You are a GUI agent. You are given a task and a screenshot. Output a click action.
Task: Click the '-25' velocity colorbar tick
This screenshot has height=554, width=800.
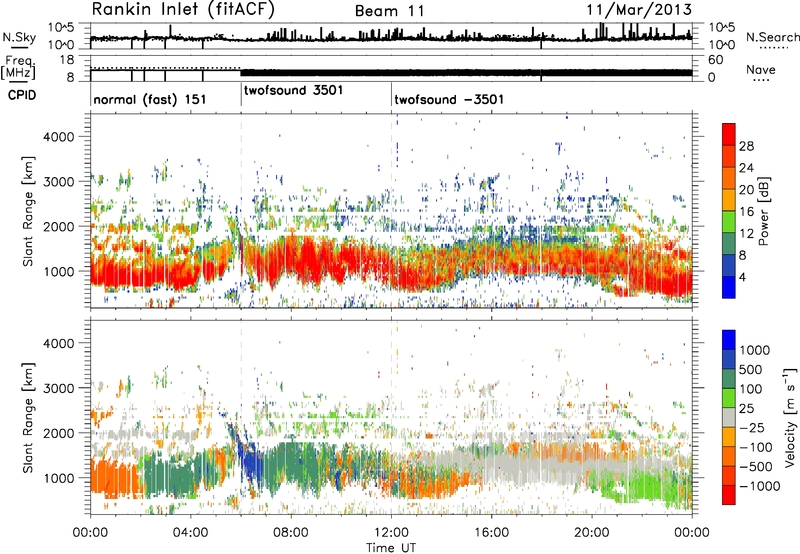point(754,428)
